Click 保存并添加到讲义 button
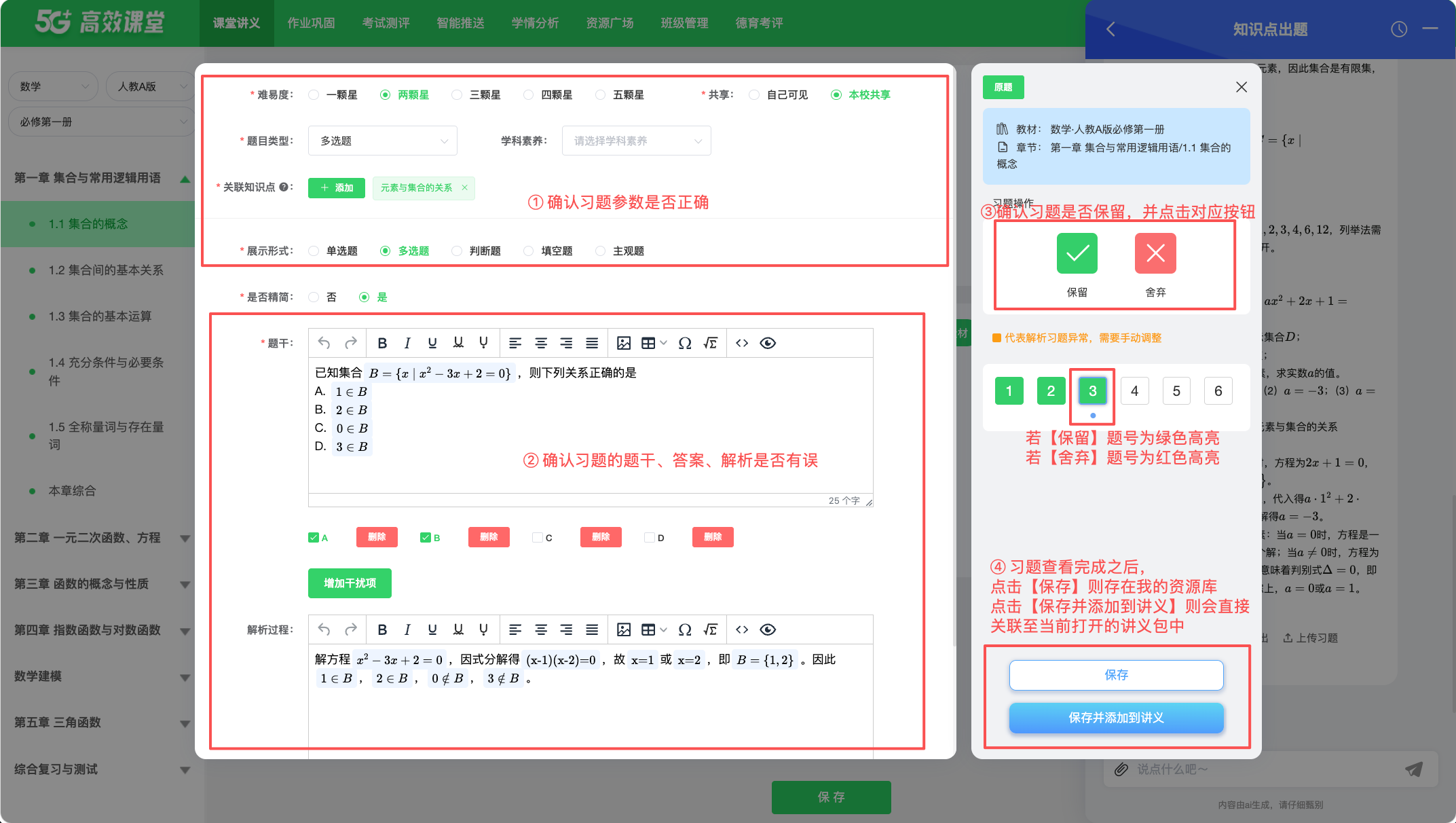The width and height of the screenshot is (1456, 823). click(x=1116, y=718)
